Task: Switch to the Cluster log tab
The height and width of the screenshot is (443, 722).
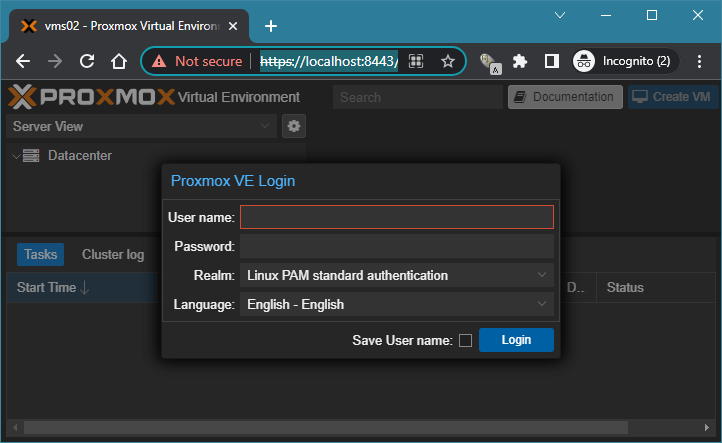Action: coord(113,255)
